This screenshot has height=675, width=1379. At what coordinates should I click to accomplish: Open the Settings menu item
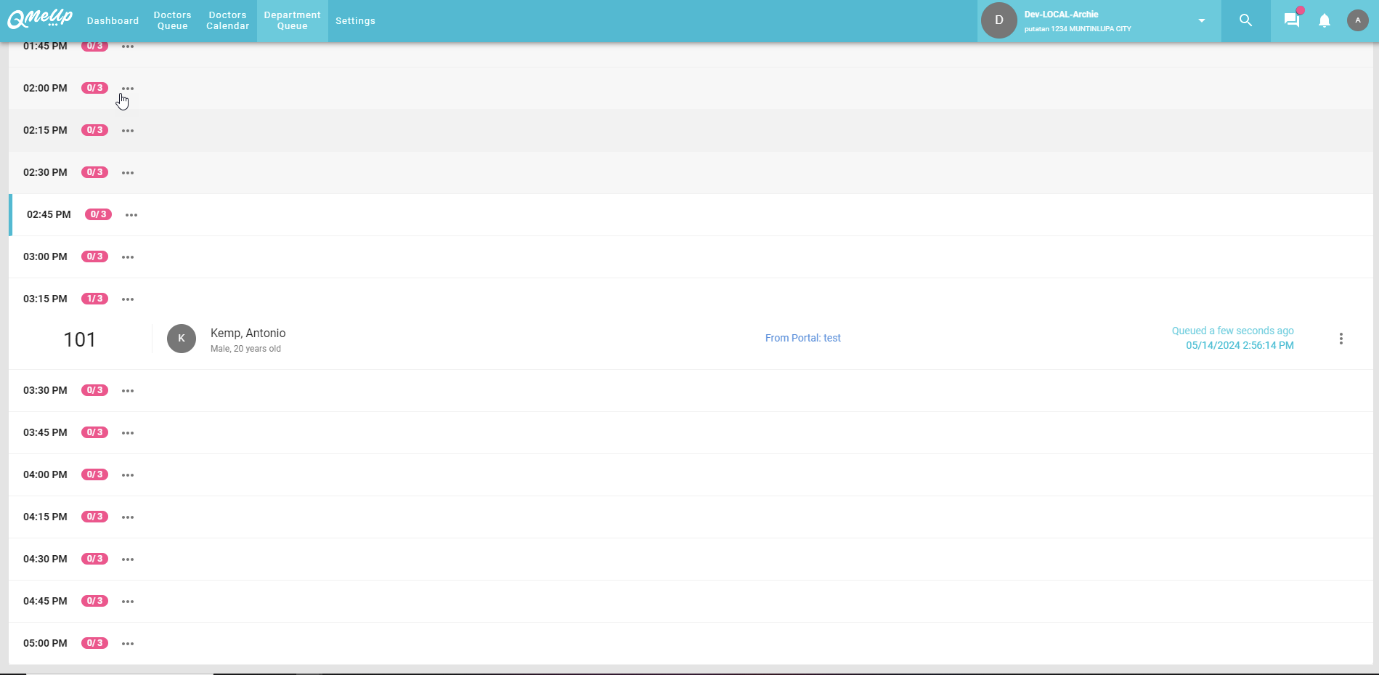355,21
